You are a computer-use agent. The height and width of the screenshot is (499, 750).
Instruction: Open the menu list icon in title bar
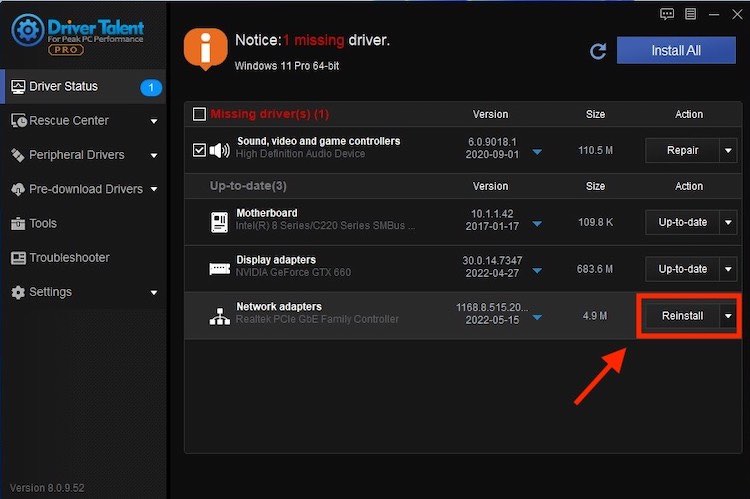(x=690, y=14)
